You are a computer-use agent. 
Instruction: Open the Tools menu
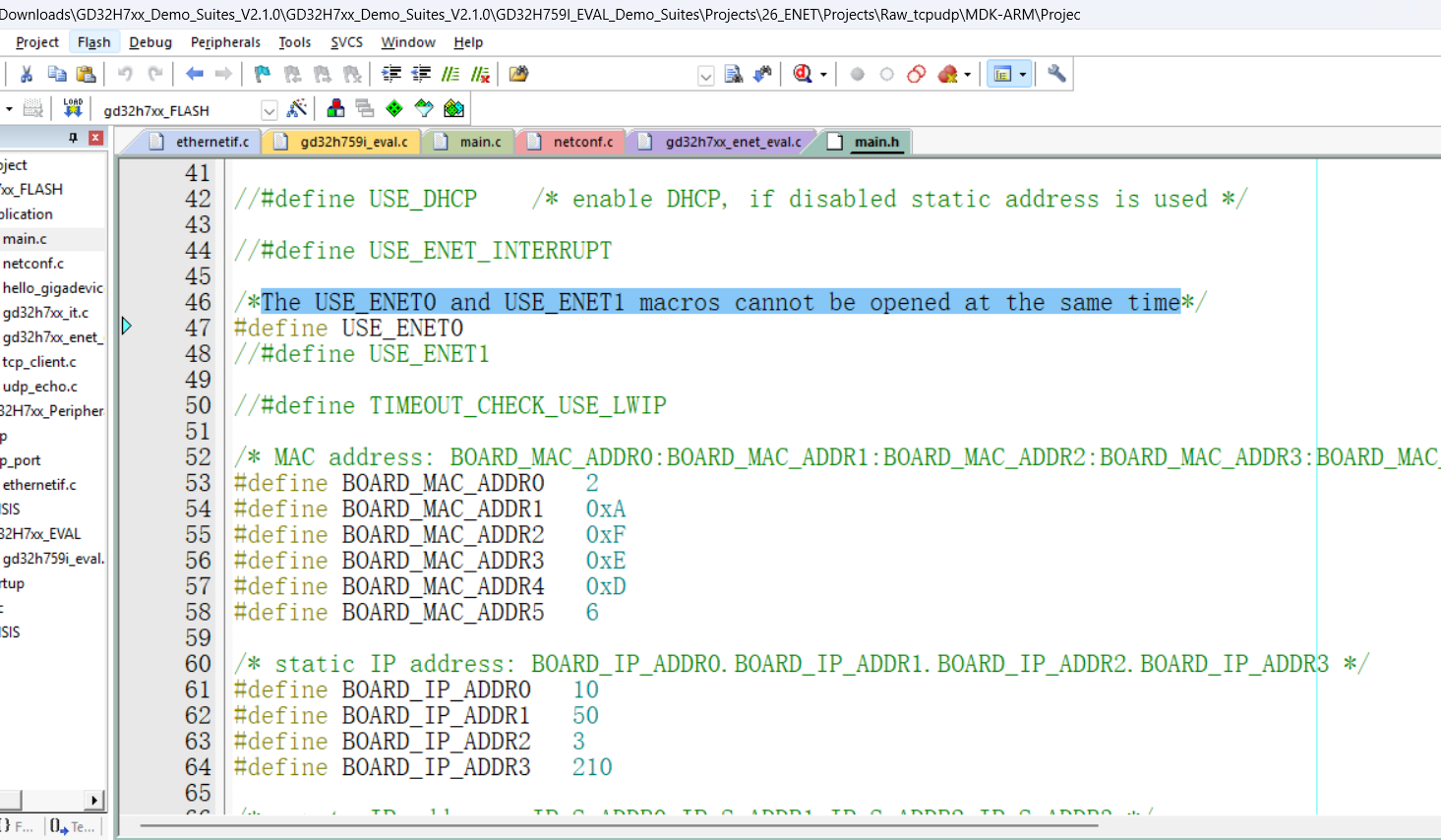click(294, 42)
